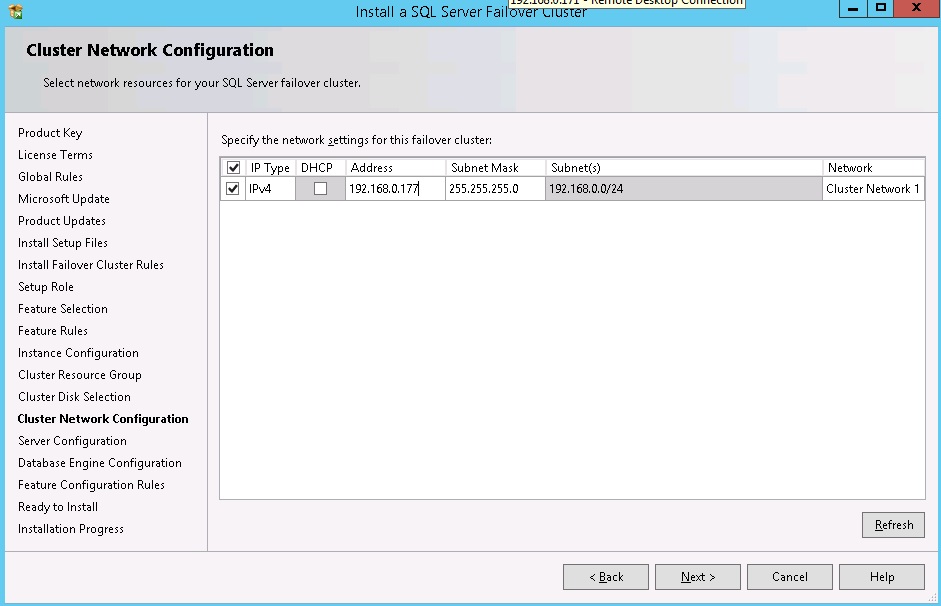Select Product Key step in sidebar
The height and width of the screenshot is (606, 941).
click(50, 133)
